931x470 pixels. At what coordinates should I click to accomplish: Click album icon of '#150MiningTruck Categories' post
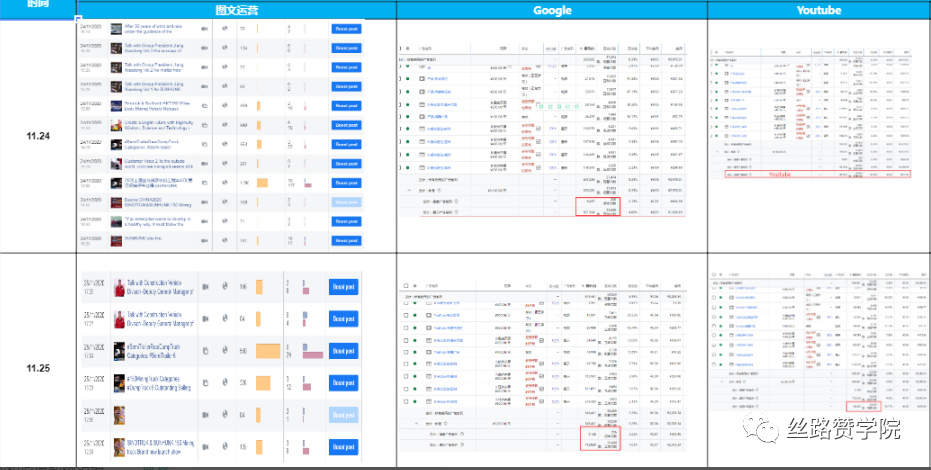(206, 384)
